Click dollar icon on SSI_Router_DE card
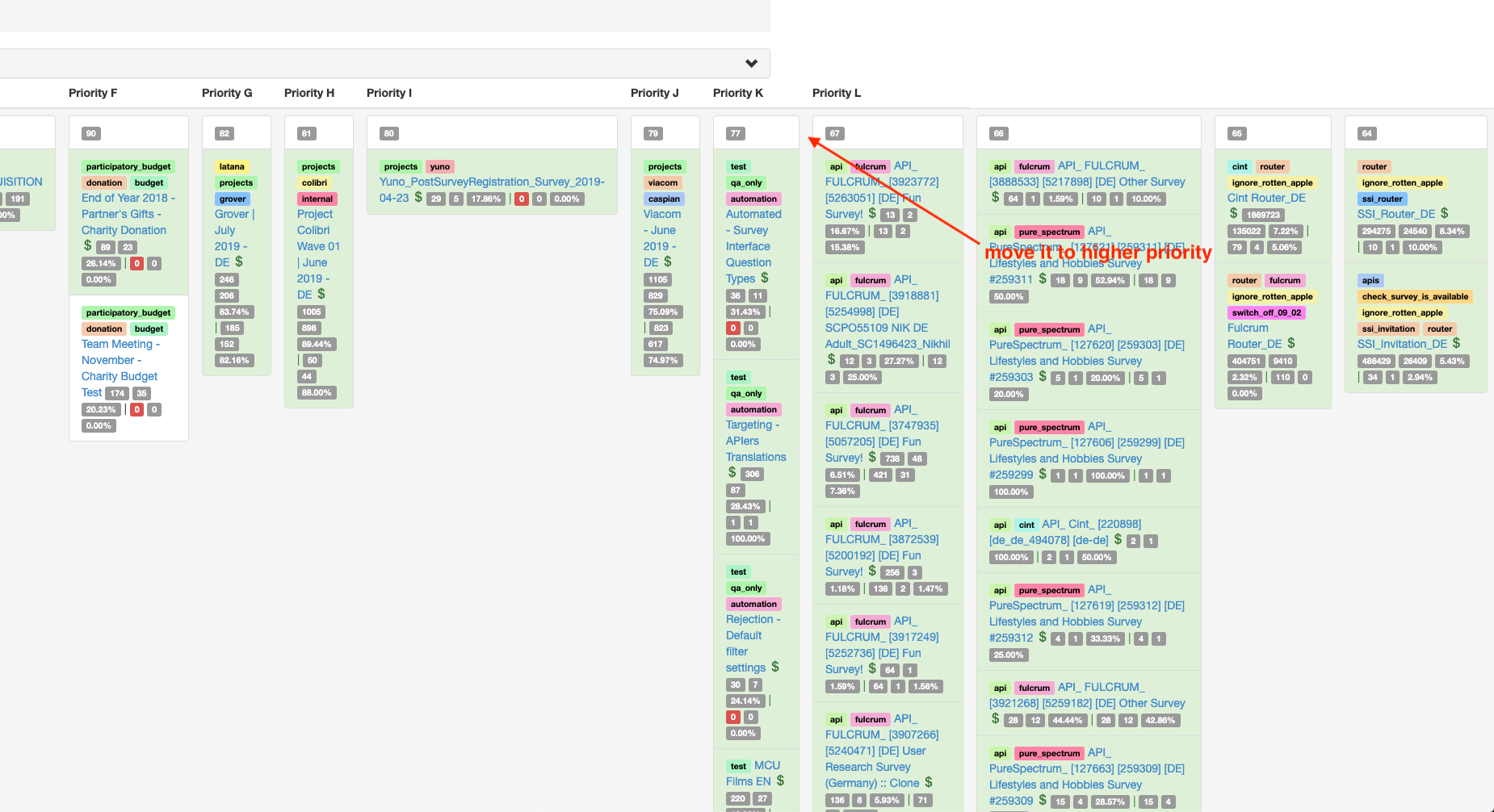Image resolution: width=1494 pixels, height=812 pixels. tap(1445, 213)
